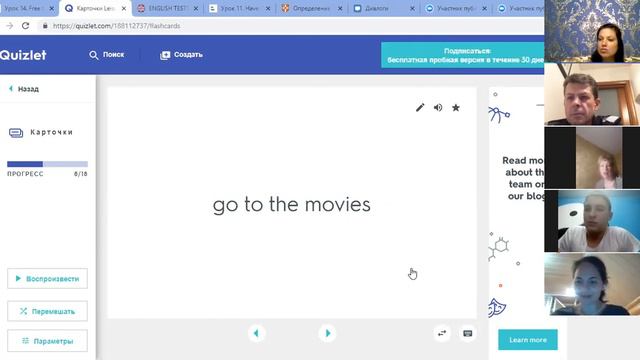Click the Создать create button
The width and height of the screenshot is (640, 360).
click(x=181, y=55)
